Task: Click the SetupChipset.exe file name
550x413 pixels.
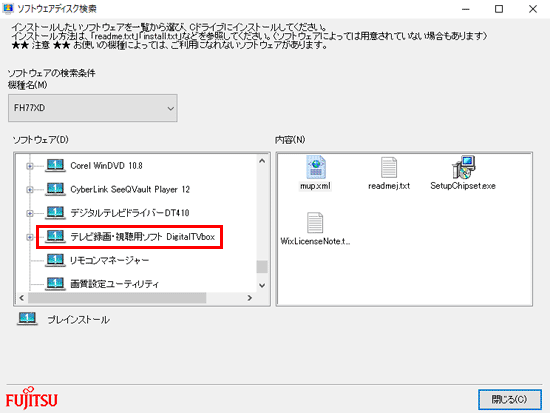Action: pos(463,186)
